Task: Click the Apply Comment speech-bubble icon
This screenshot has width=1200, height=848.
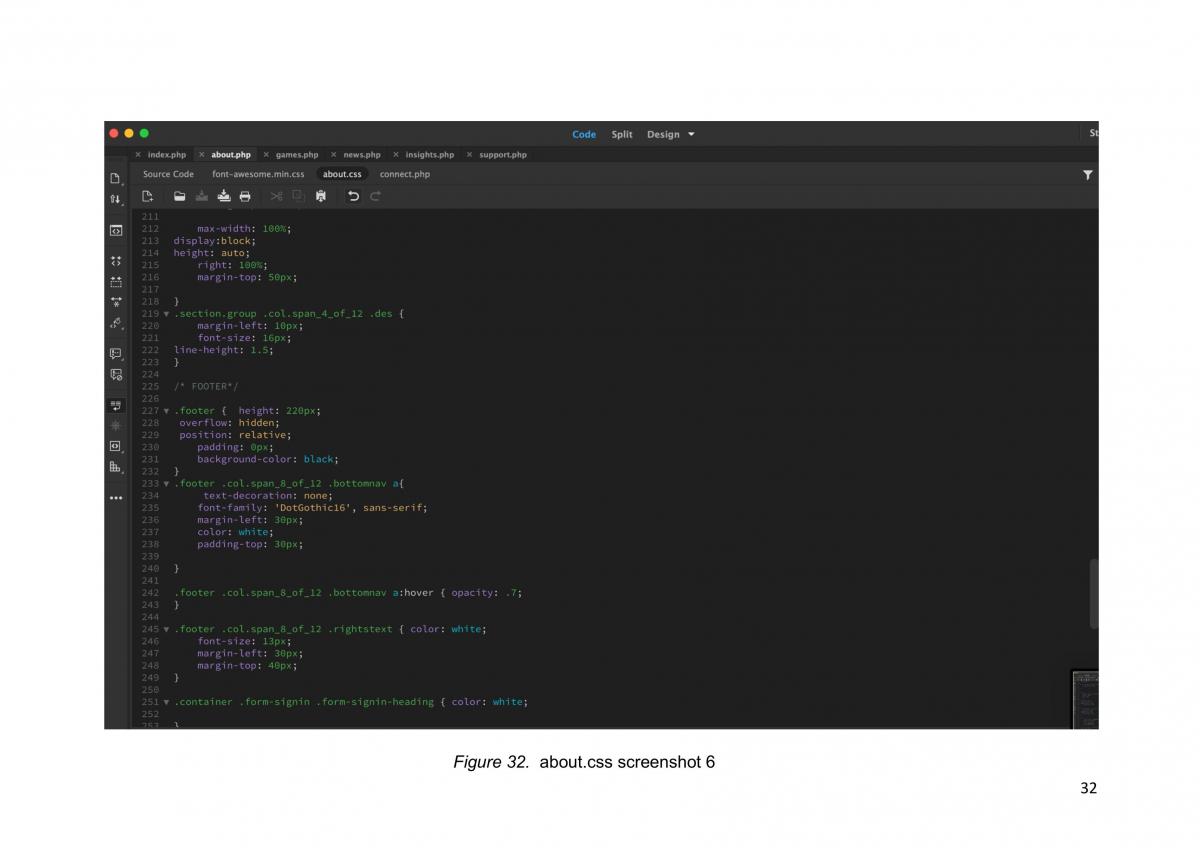Action: coord(116,353)
